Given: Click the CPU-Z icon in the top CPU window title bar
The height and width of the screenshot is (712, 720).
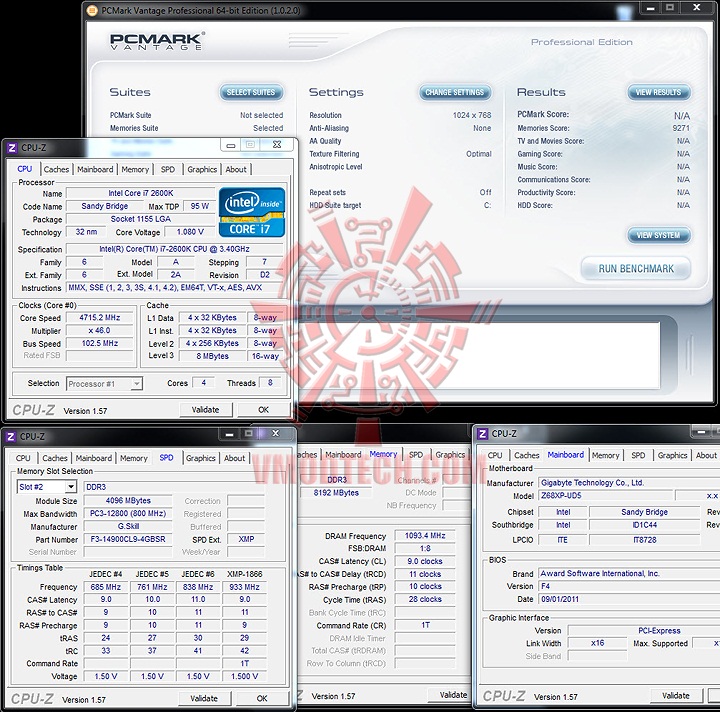Looking at the screenshot, I should 11,148.
